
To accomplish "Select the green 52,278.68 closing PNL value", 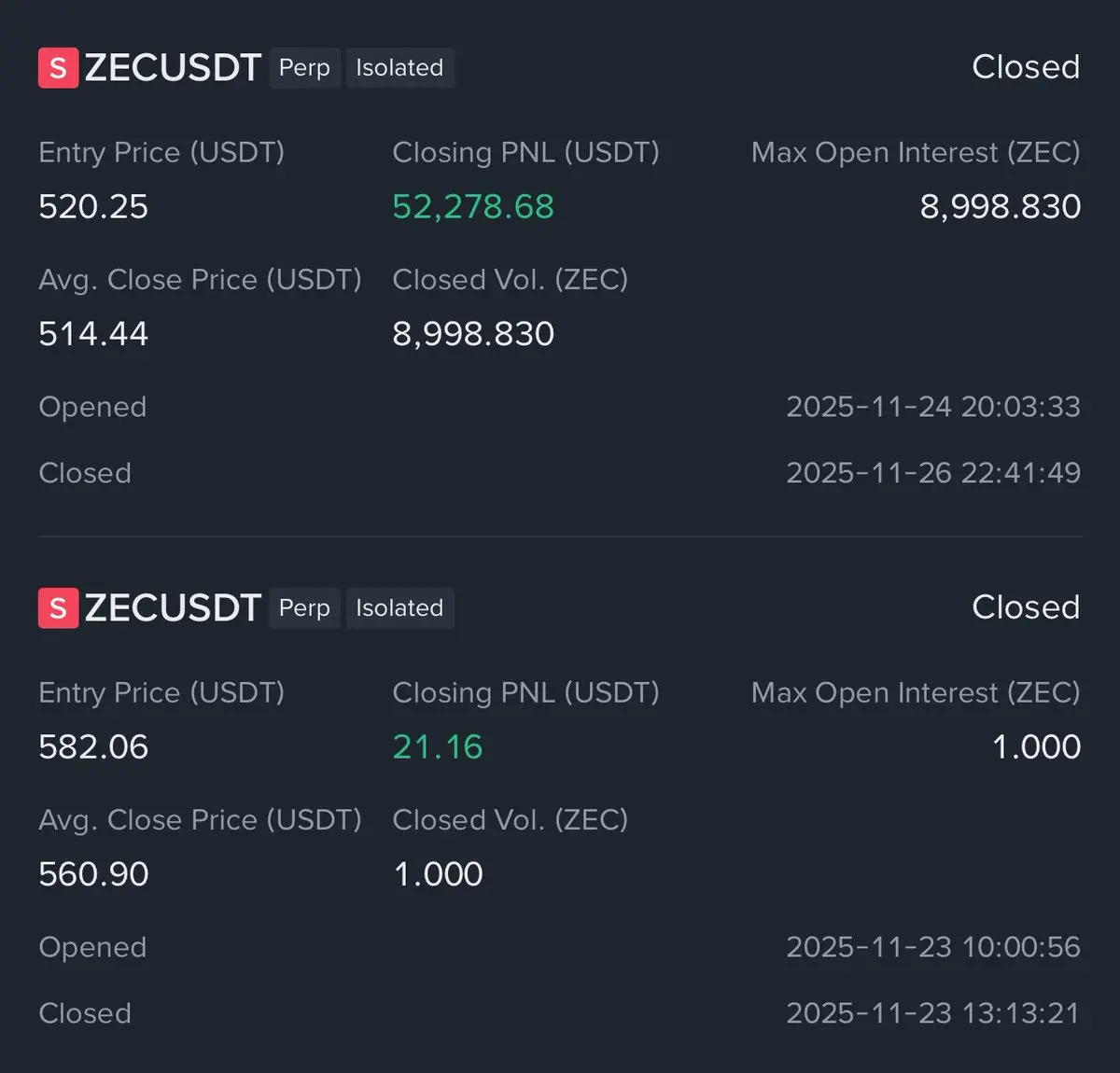I will [473, 206].
